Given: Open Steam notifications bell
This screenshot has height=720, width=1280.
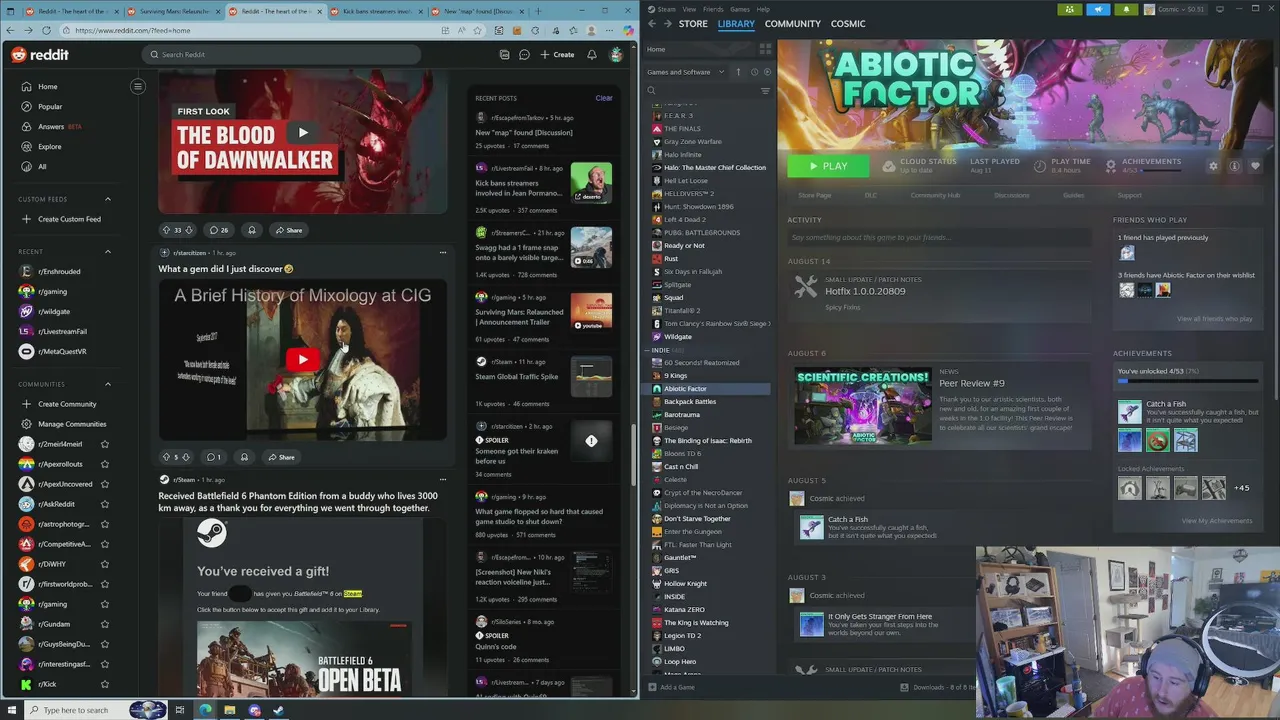Looking at the screenshot, I should pos(1126,9).
